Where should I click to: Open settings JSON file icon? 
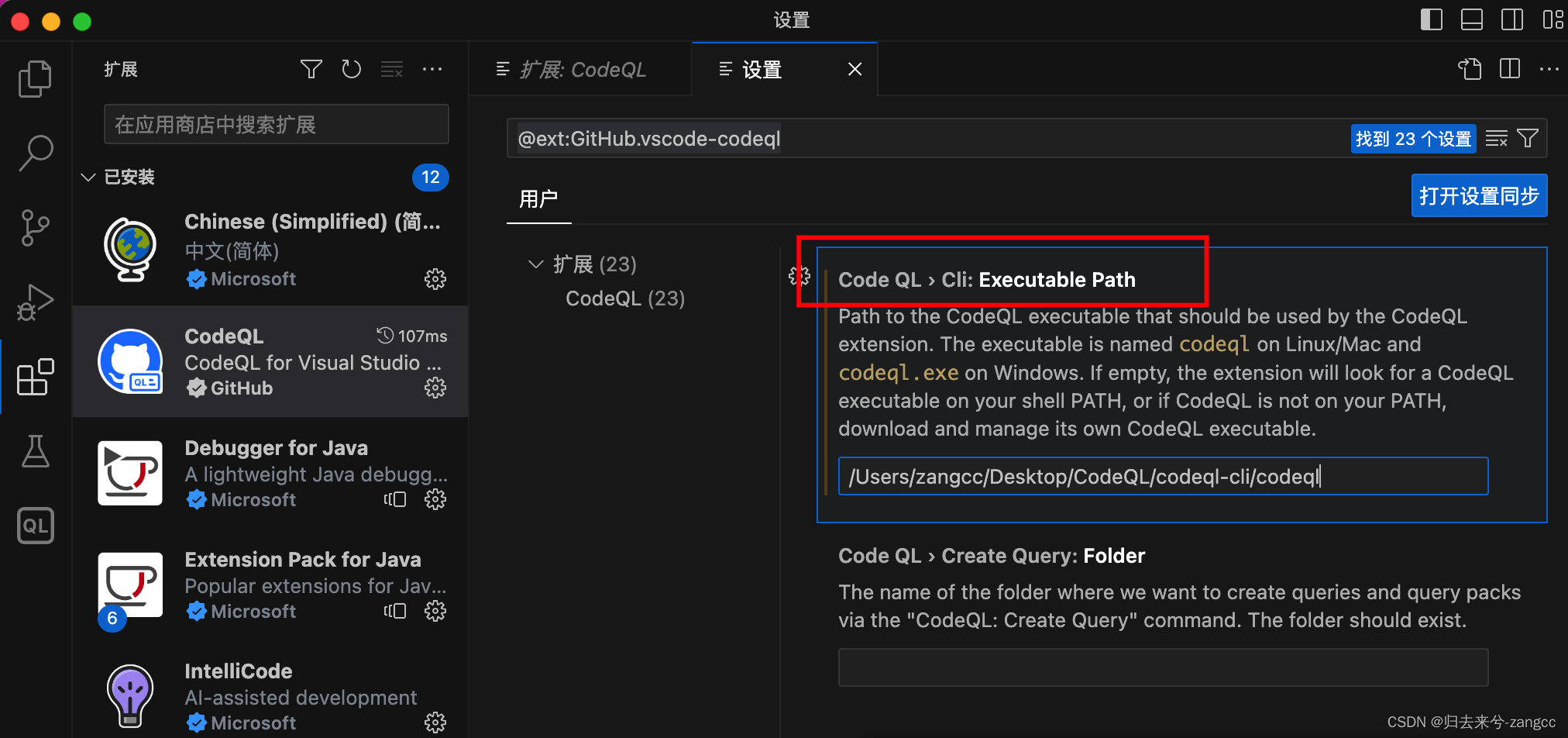(1470, 69)
